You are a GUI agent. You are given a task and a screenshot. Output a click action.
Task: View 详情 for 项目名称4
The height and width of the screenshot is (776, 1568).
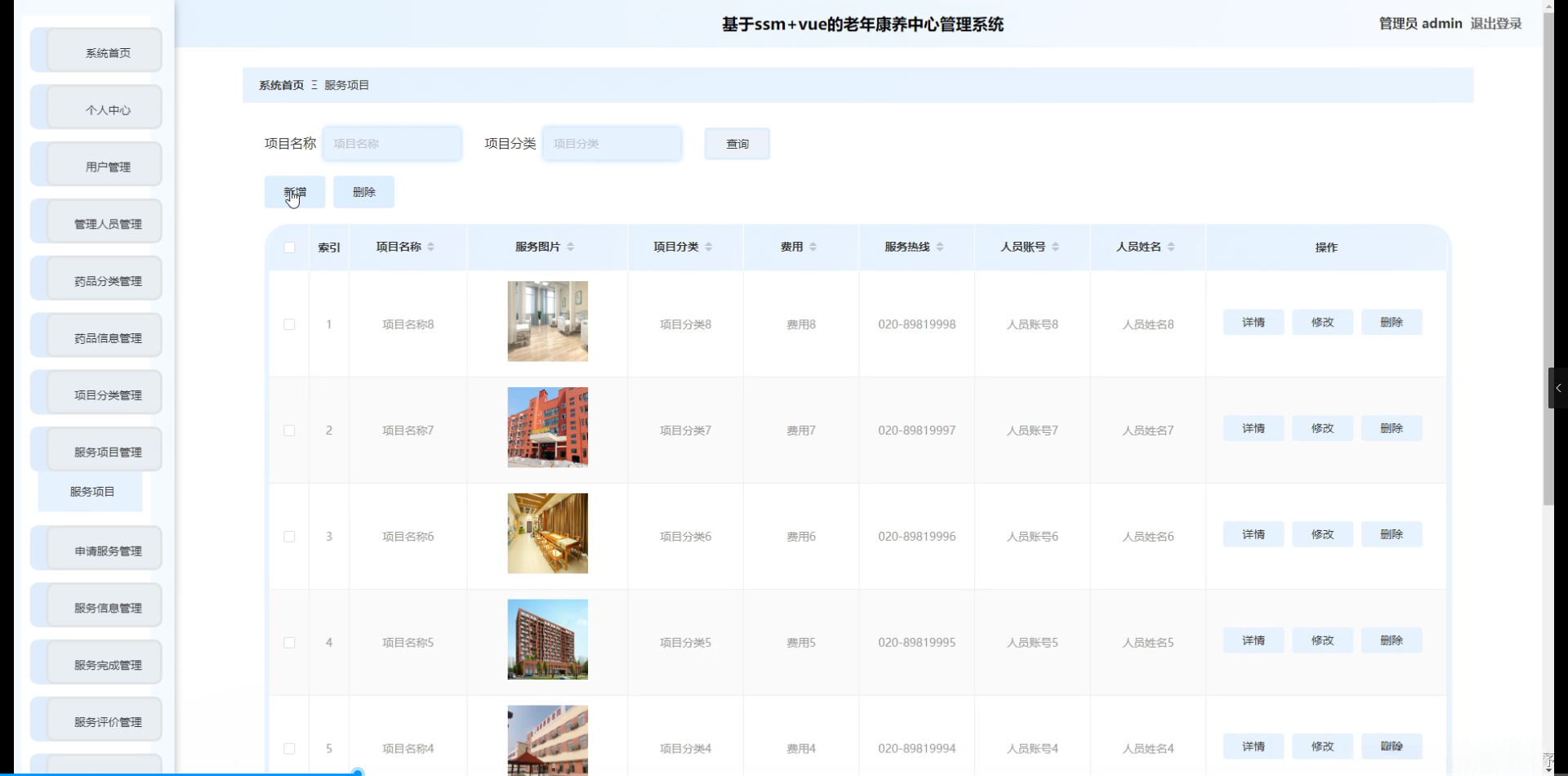pos(1254,747)
